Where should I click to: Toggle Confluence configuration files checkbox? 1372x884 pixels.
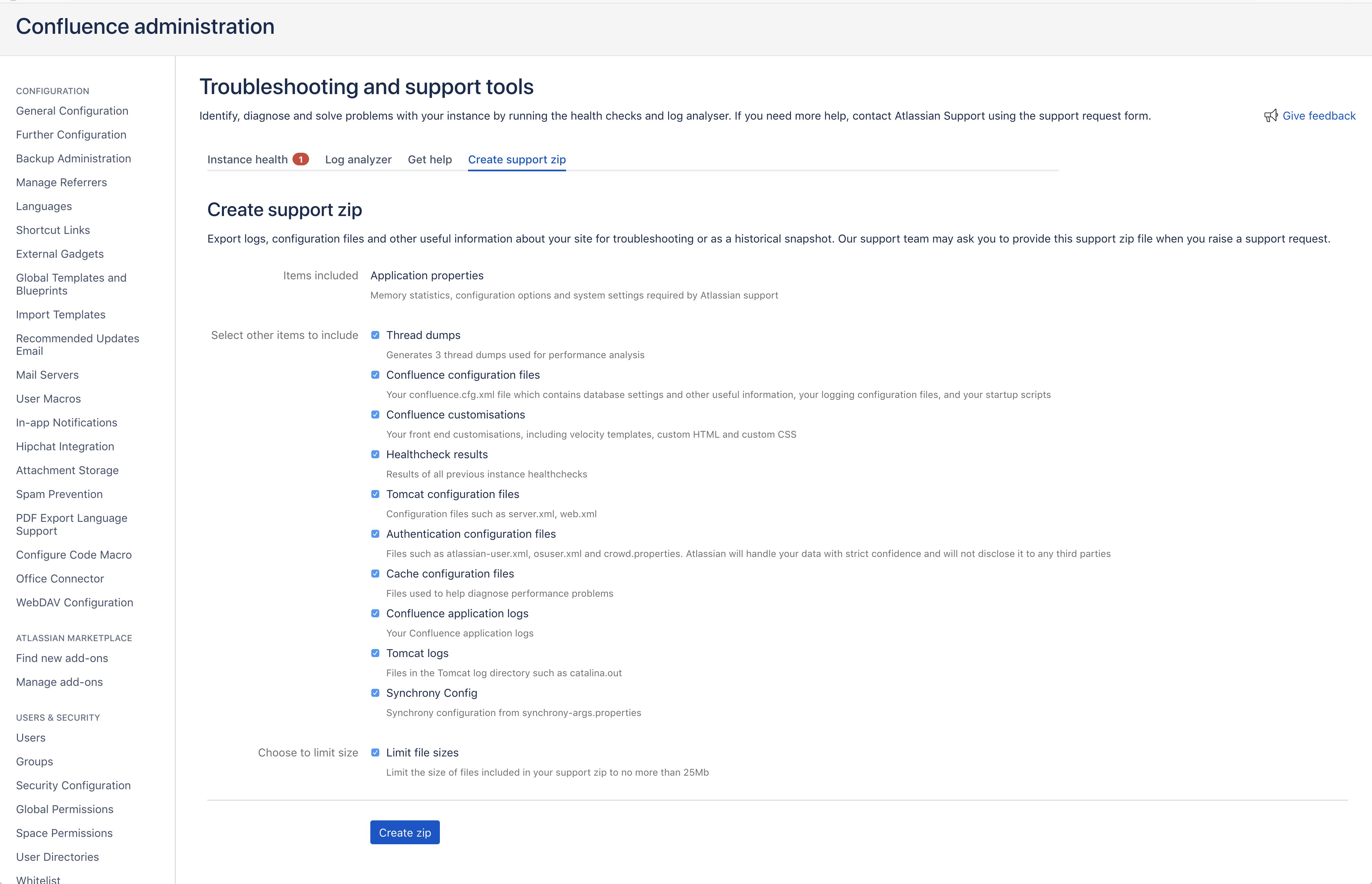[x=375, y=375]
